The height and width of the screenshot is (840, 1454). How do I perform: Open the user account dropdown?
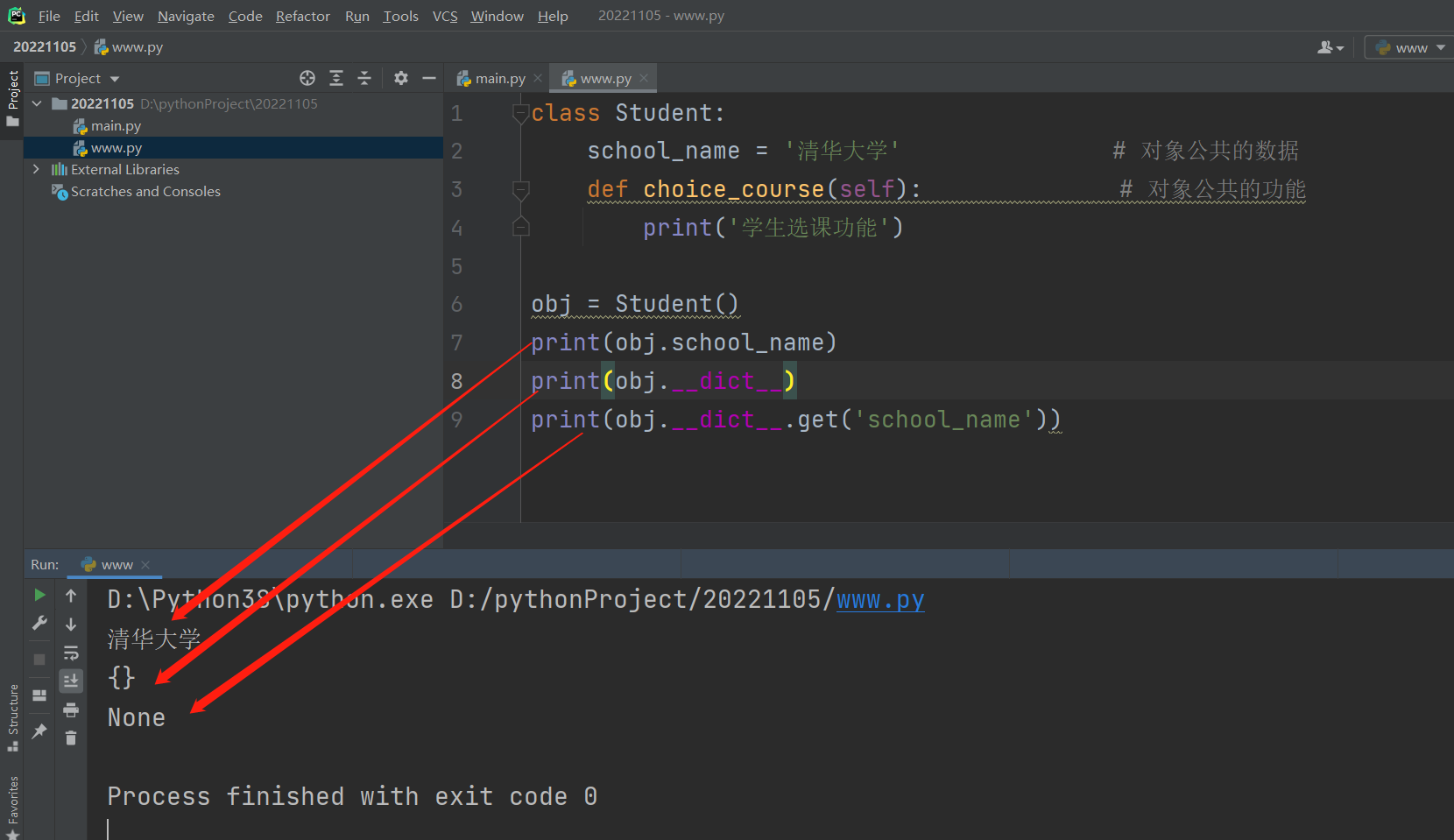[1330, 47]
